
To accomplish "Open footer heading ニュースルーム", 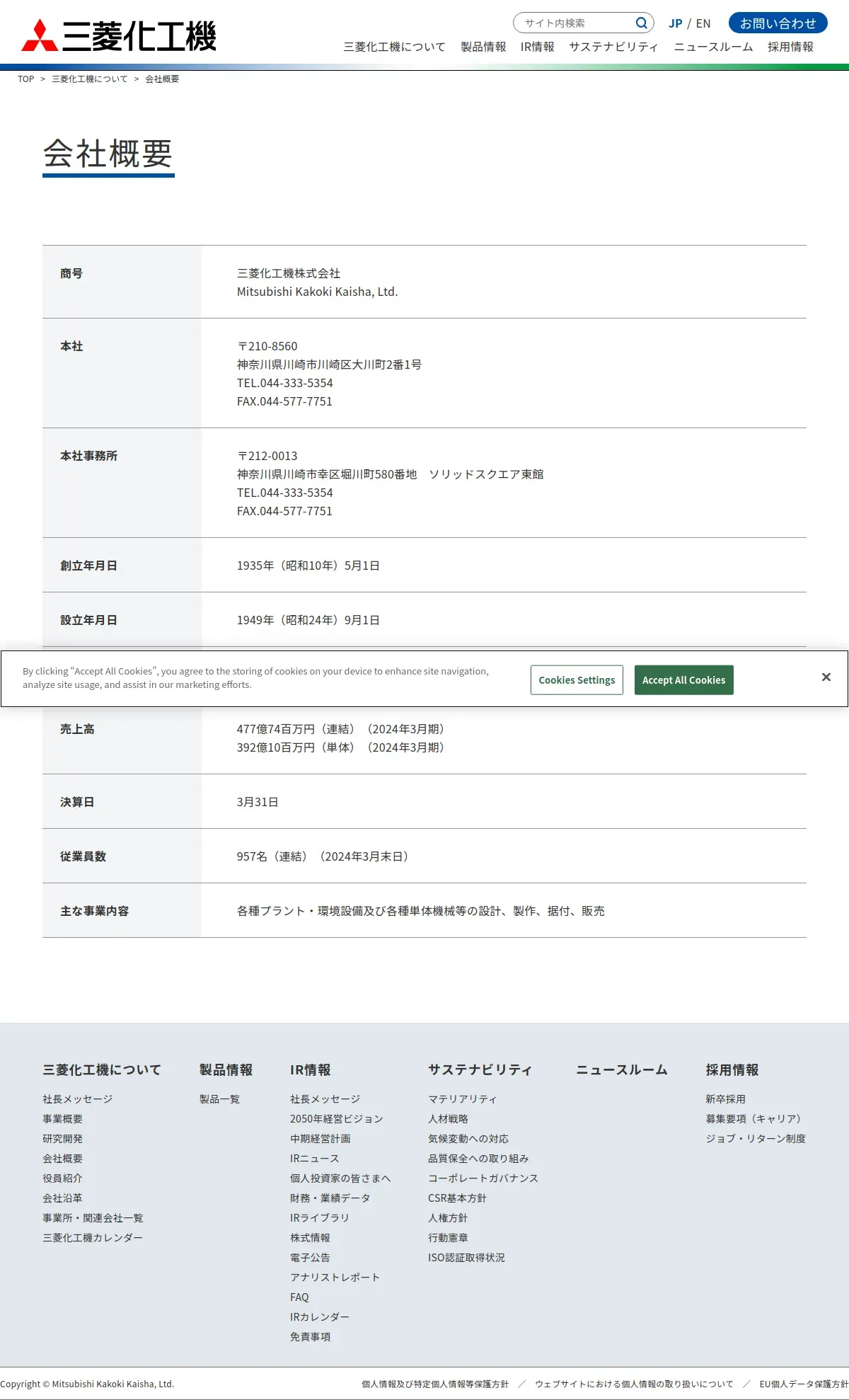I will (x=621, y=1069).
